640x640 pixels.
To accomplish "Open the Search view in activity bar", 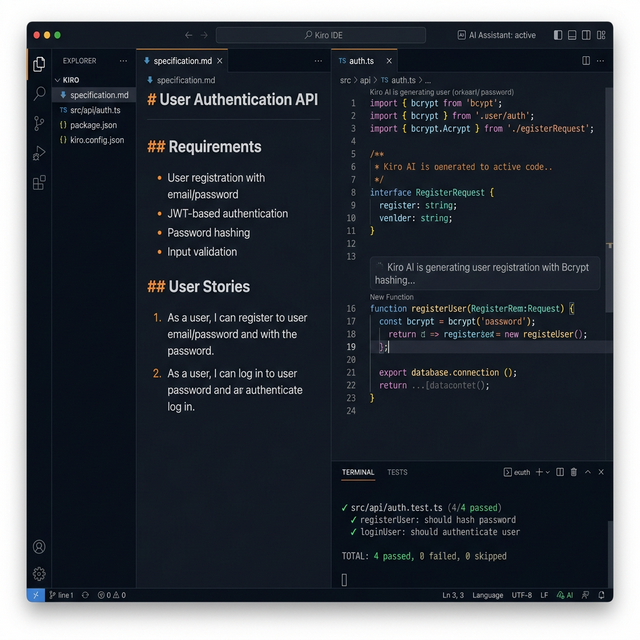I will click(39, 93).
